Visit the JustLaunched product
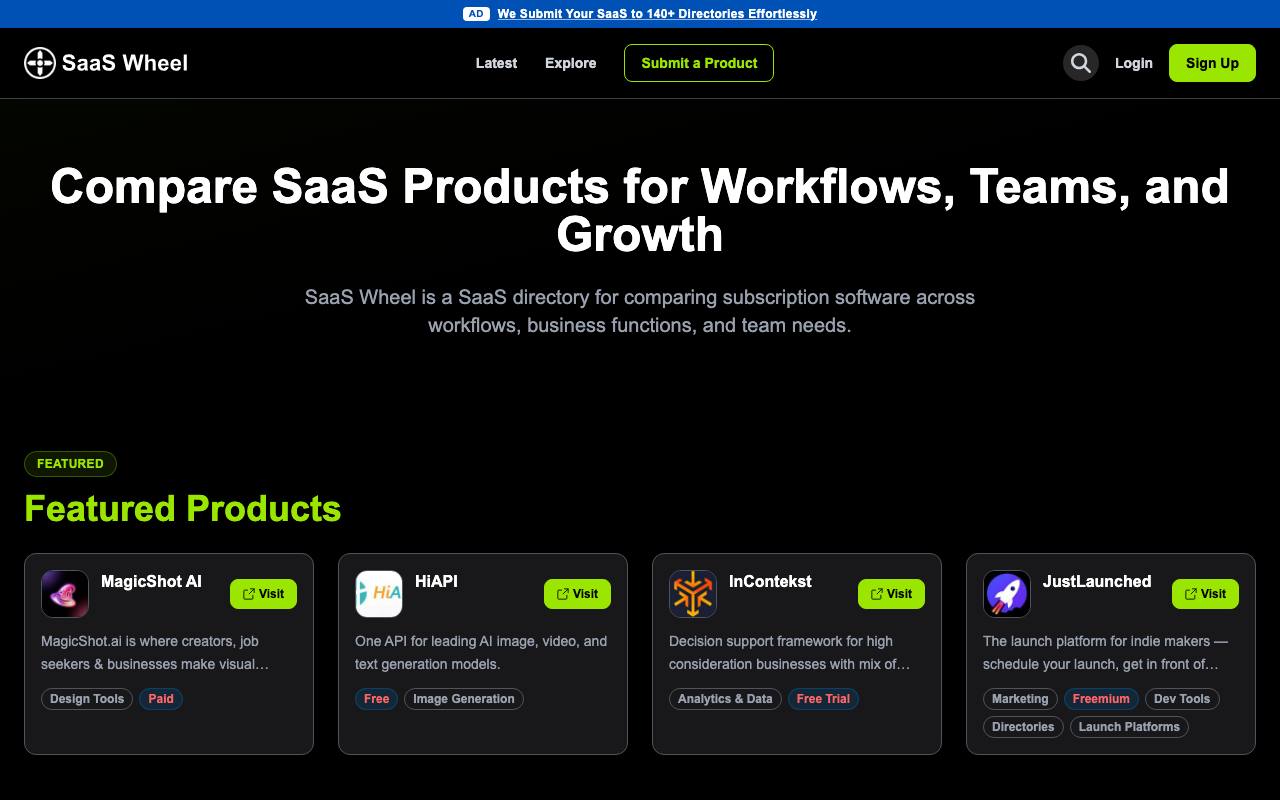This screenshot has width=1280, height=800. [x=1205, y=594]
